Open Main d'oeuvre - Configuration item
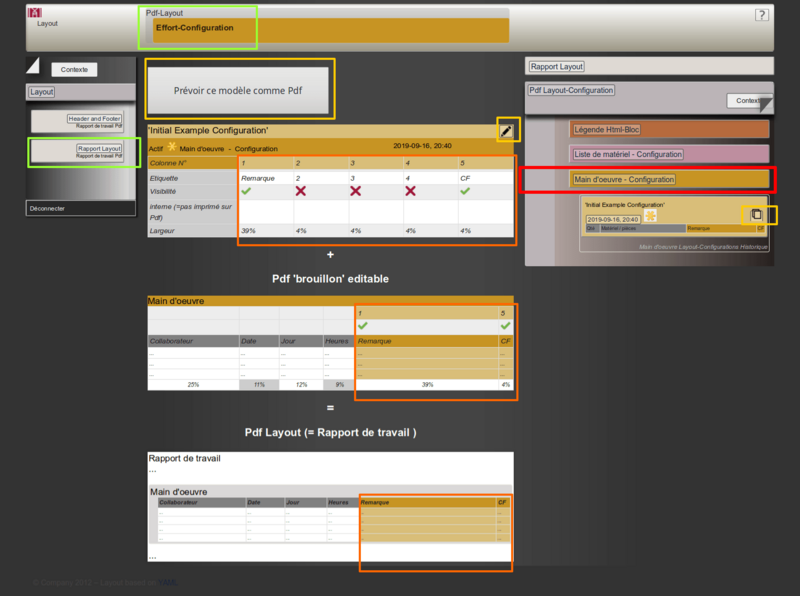800x596 pixels. (625, 179)
